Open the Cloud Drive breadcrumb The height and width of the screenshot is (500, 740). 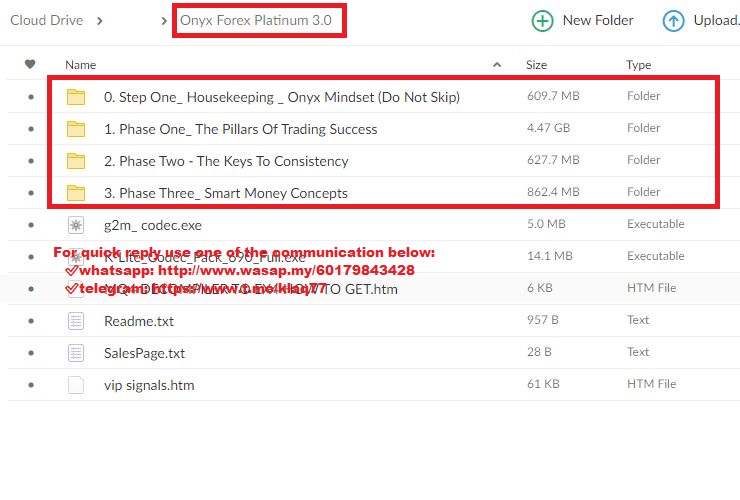click(x=47, y=20)
